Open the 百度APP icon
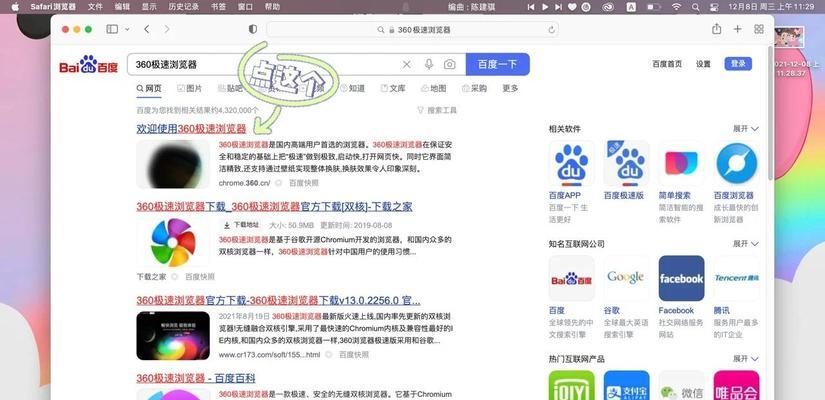Screen dimensions: 825x400 tap(571, 163)
